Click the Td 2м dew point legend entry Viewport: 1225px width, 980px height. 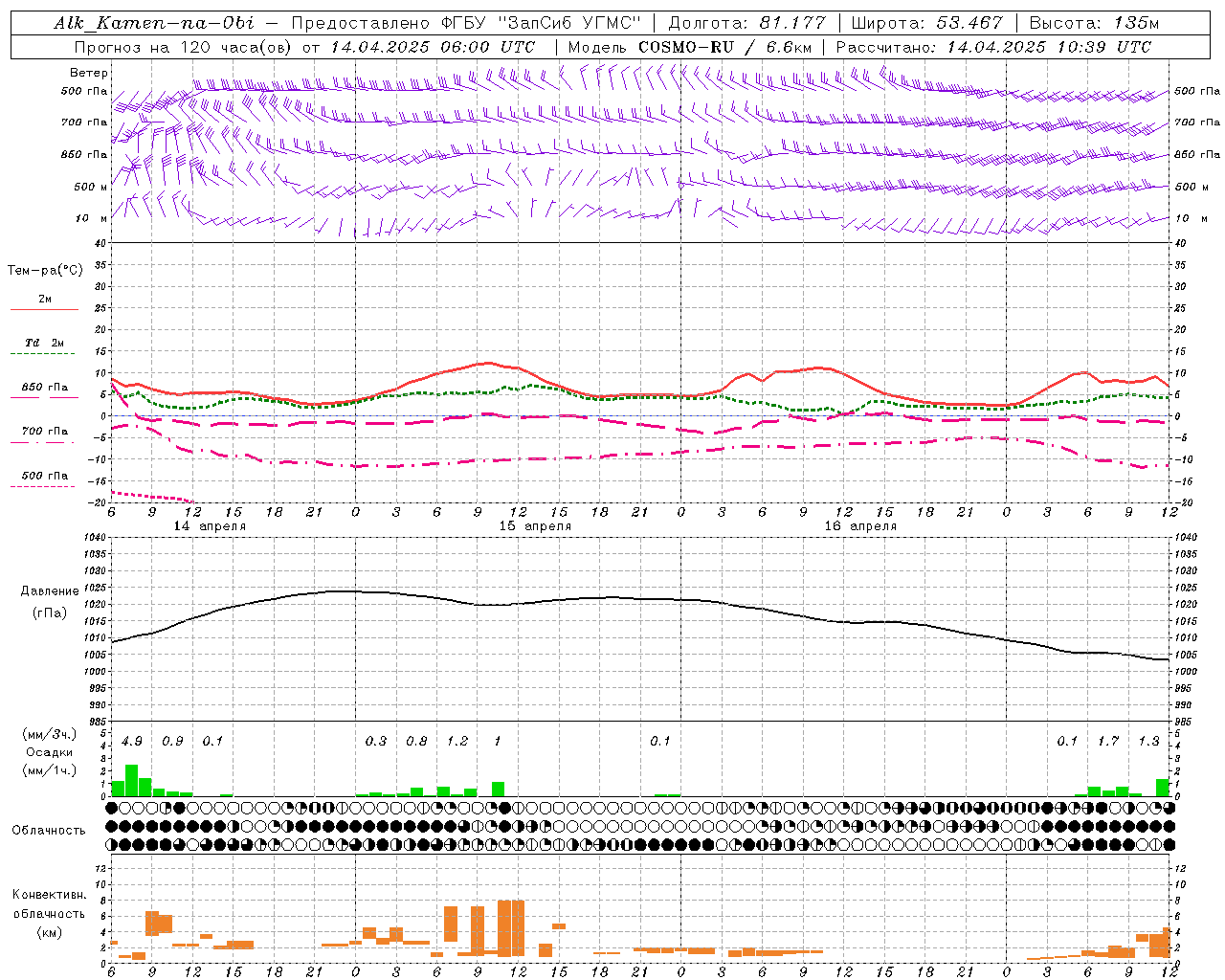(45, 343)
